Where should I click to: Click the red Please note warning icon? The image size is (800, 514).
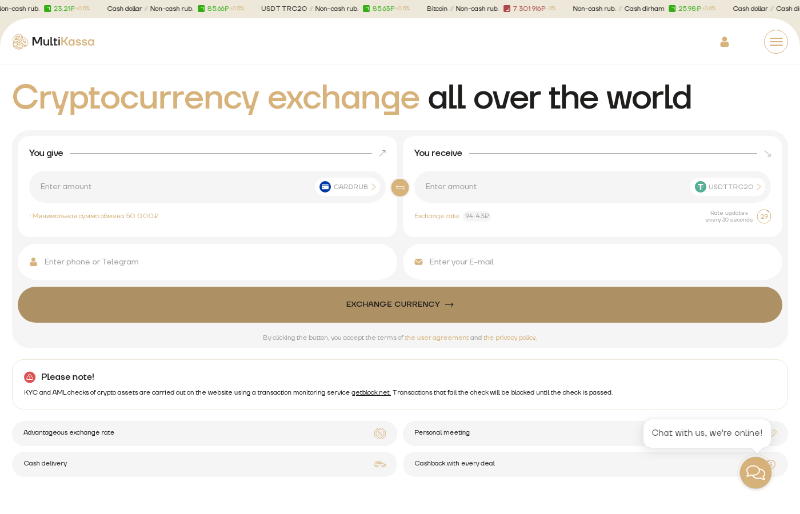point(30,377)
